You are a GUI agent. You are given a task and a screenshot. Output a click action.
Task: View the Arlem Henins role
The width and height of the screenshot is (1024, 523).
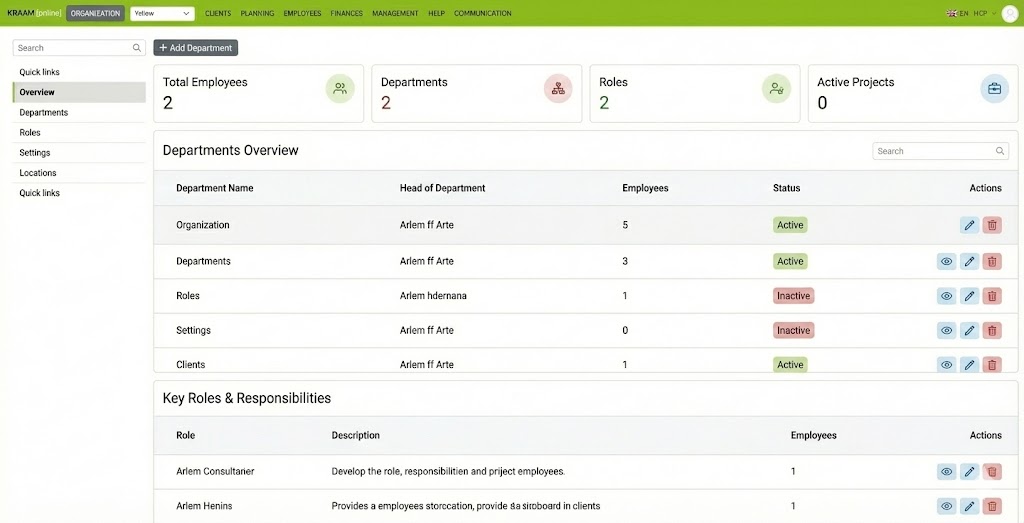click(x=946, y=506)
